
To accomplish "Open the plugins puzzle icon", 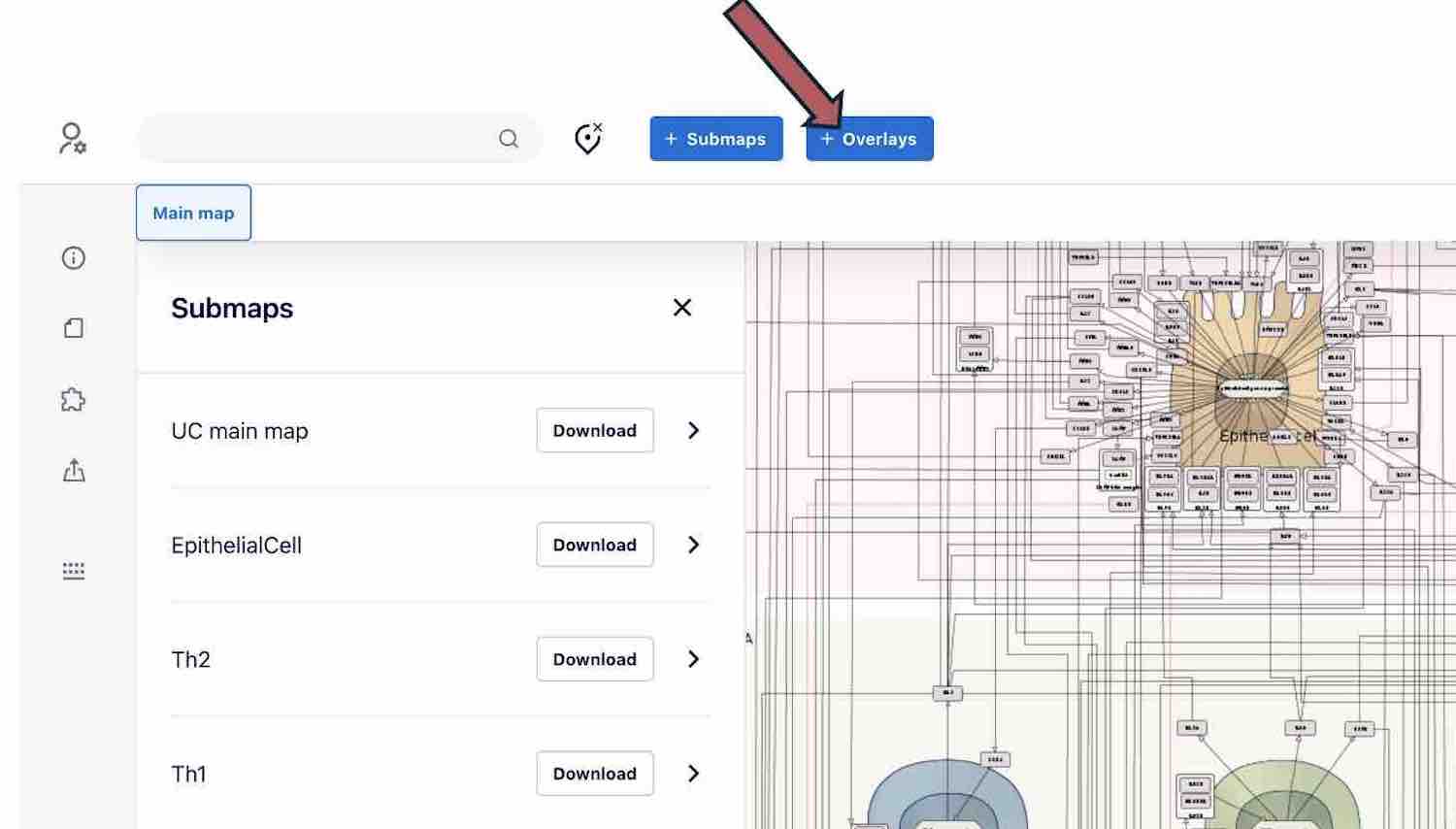I will [x=74, y=399].
